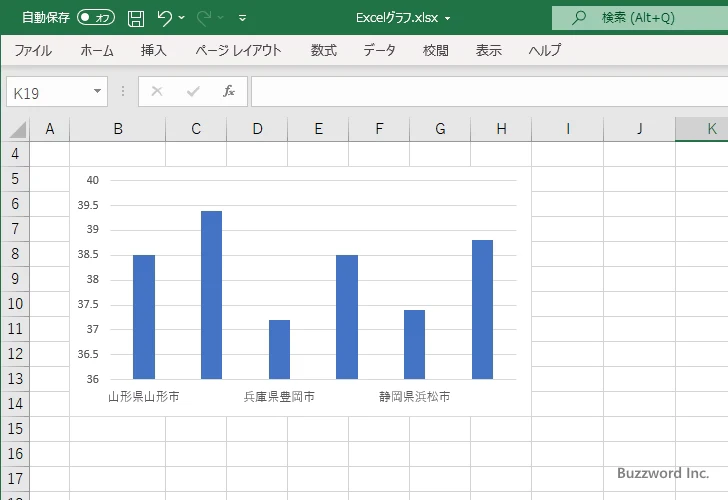Click the Redo arrow icon

pyautogui.click(x=203, y=18)
